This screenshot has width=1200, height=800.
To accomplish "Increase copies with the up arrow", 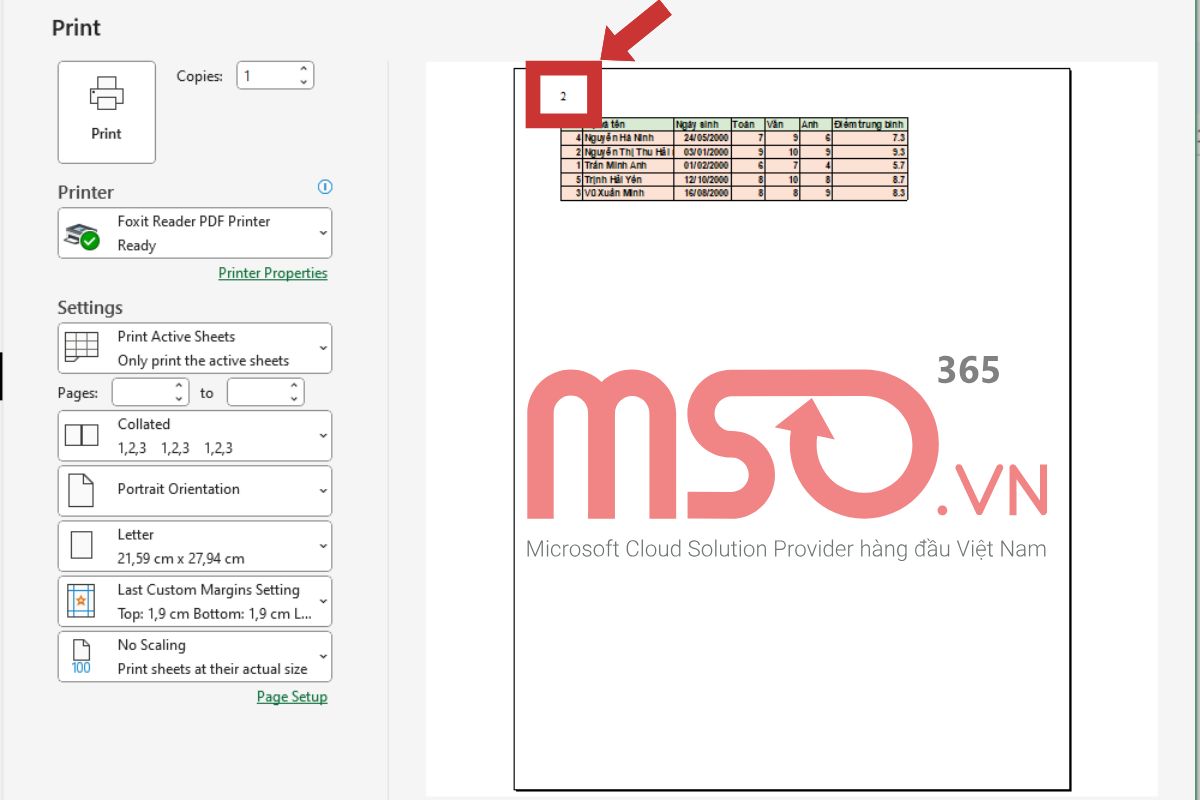I will [x=304, y=70].
